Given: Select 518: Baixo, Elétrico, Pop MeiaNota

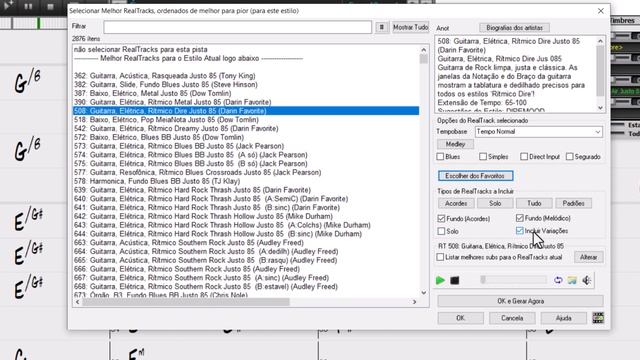Looking at the screenshot, I should pyautogui.click(x=166, y=120).
